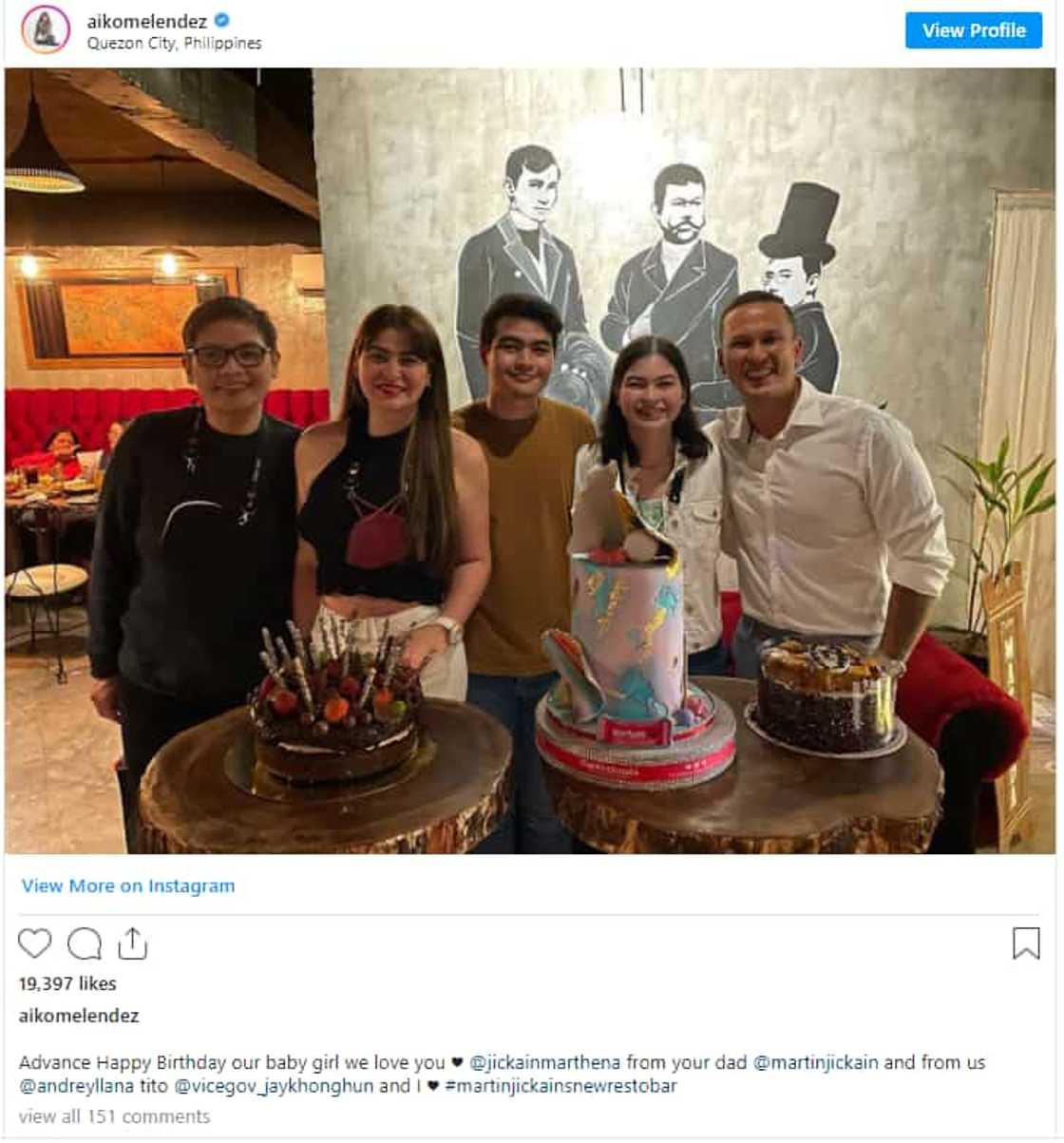Share the post using the share icon
This screenshot has height=1143, width=1064.
pos(133,943)
